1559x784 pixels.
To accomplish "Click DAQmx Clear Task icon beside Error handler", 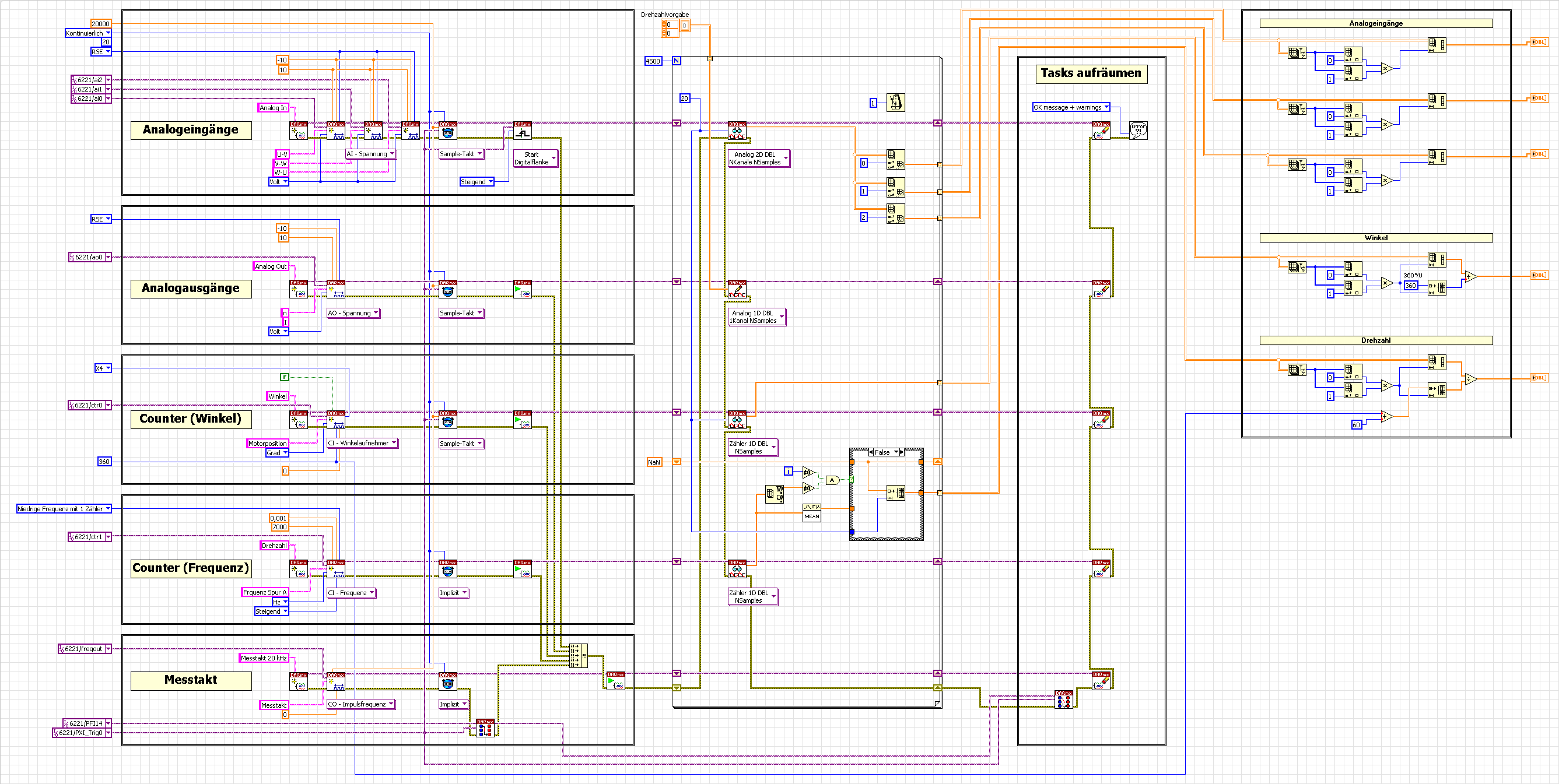I will pyautogui.click(x=1101, y=130).
